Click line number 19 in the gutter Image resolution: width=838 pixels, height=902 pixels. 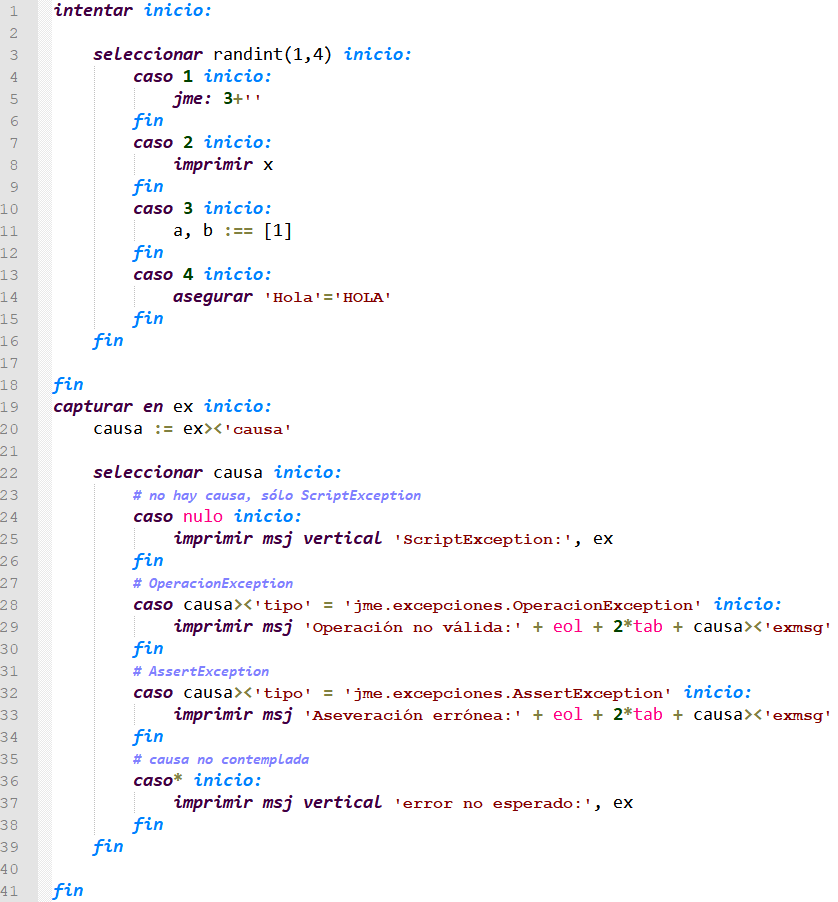point(9,407)
